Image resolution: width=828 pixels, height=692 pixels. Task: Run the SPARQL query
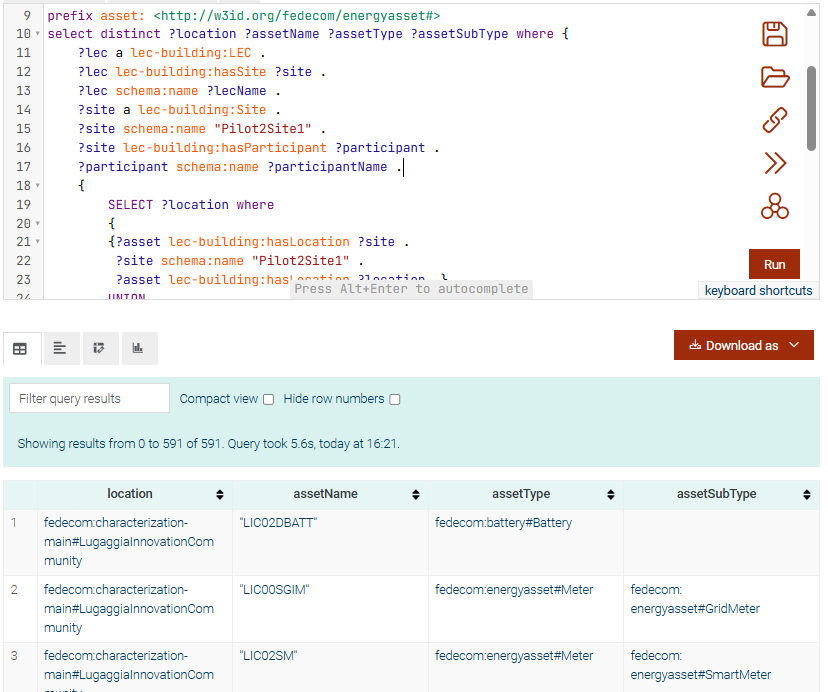pyautogui.click(x=774, y=264)
